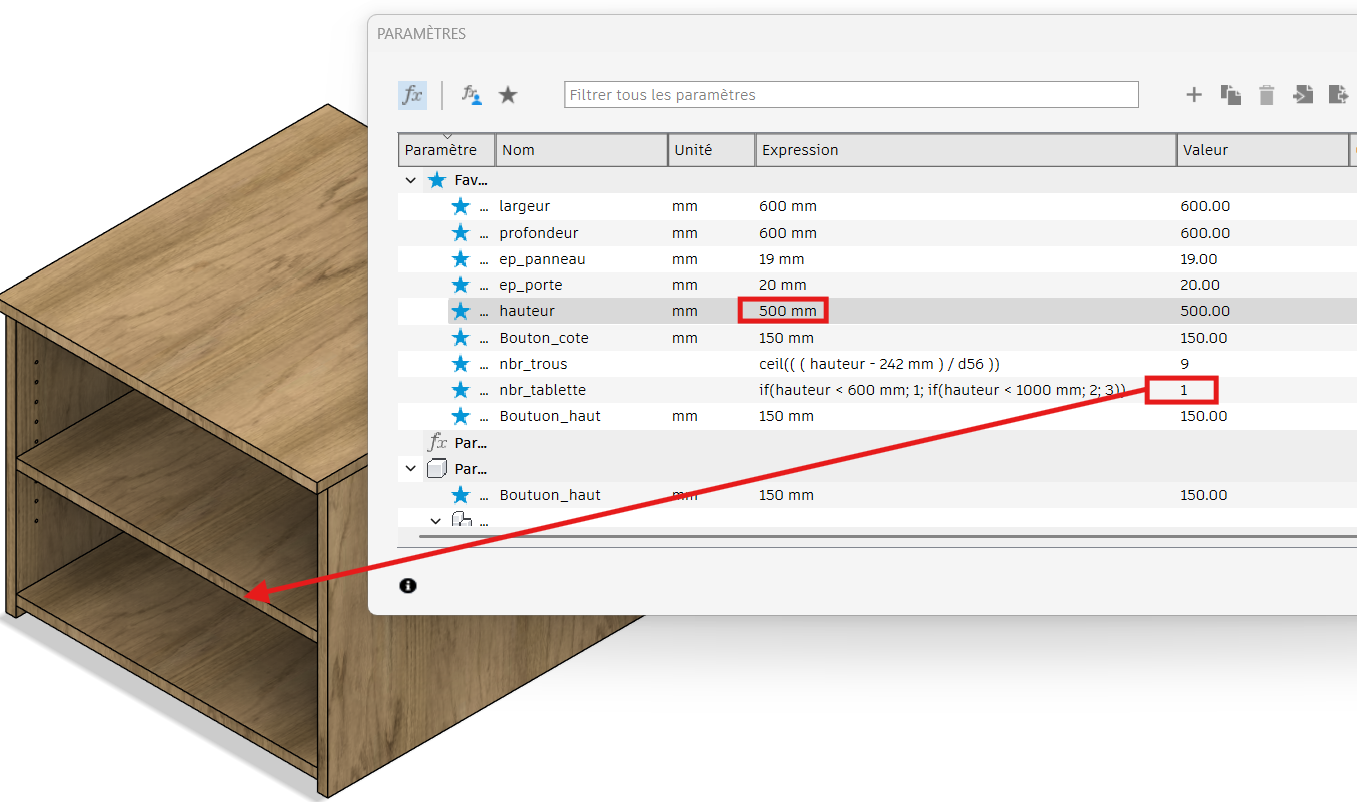This screenshot has height=802, width=1357.
Task: Click the user parameters fx icon
Action: coord(471,95)
